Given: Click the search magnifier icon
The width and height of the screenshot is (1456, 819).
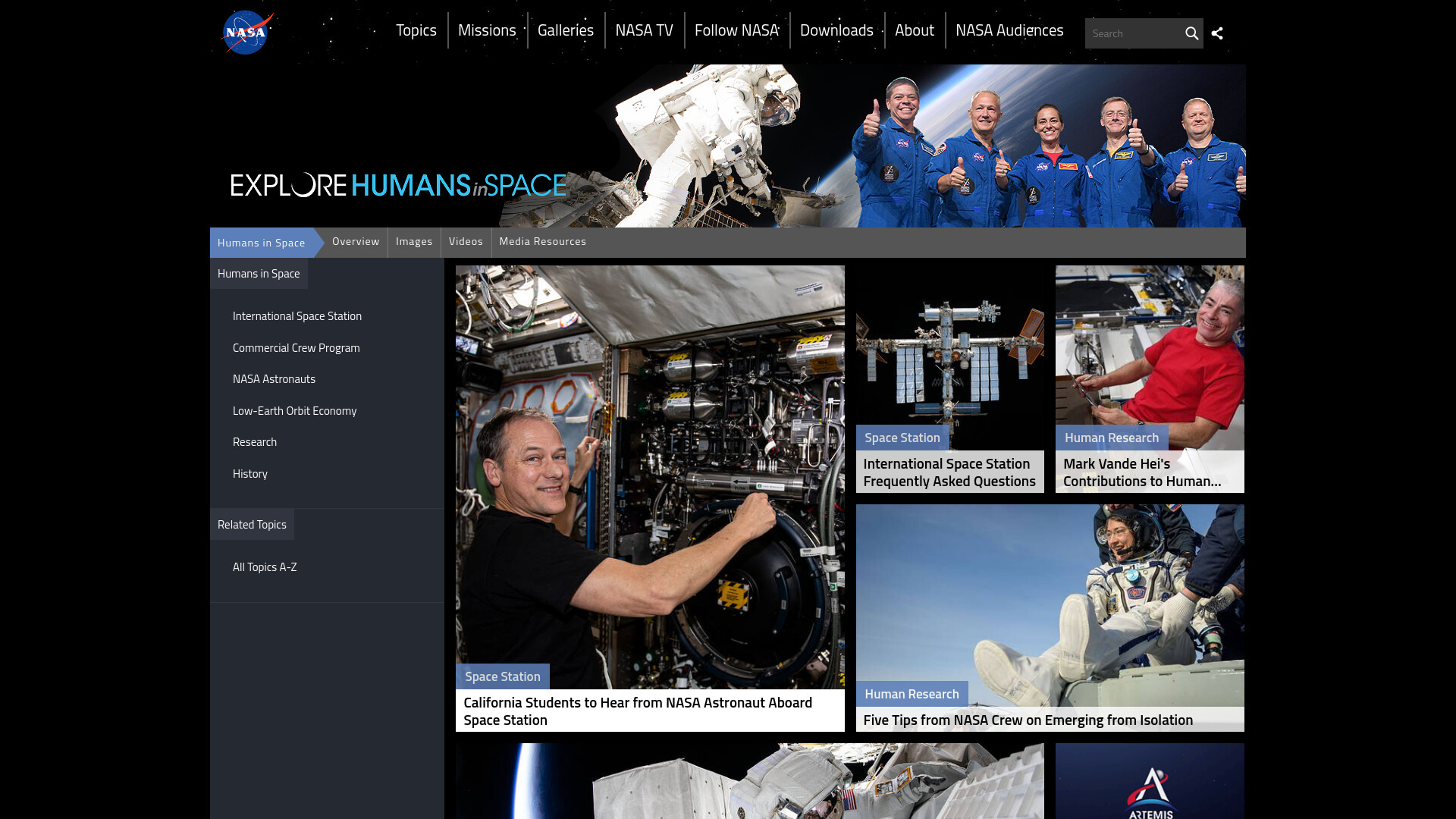Looking at the screenshot, I should (1191, 33).
